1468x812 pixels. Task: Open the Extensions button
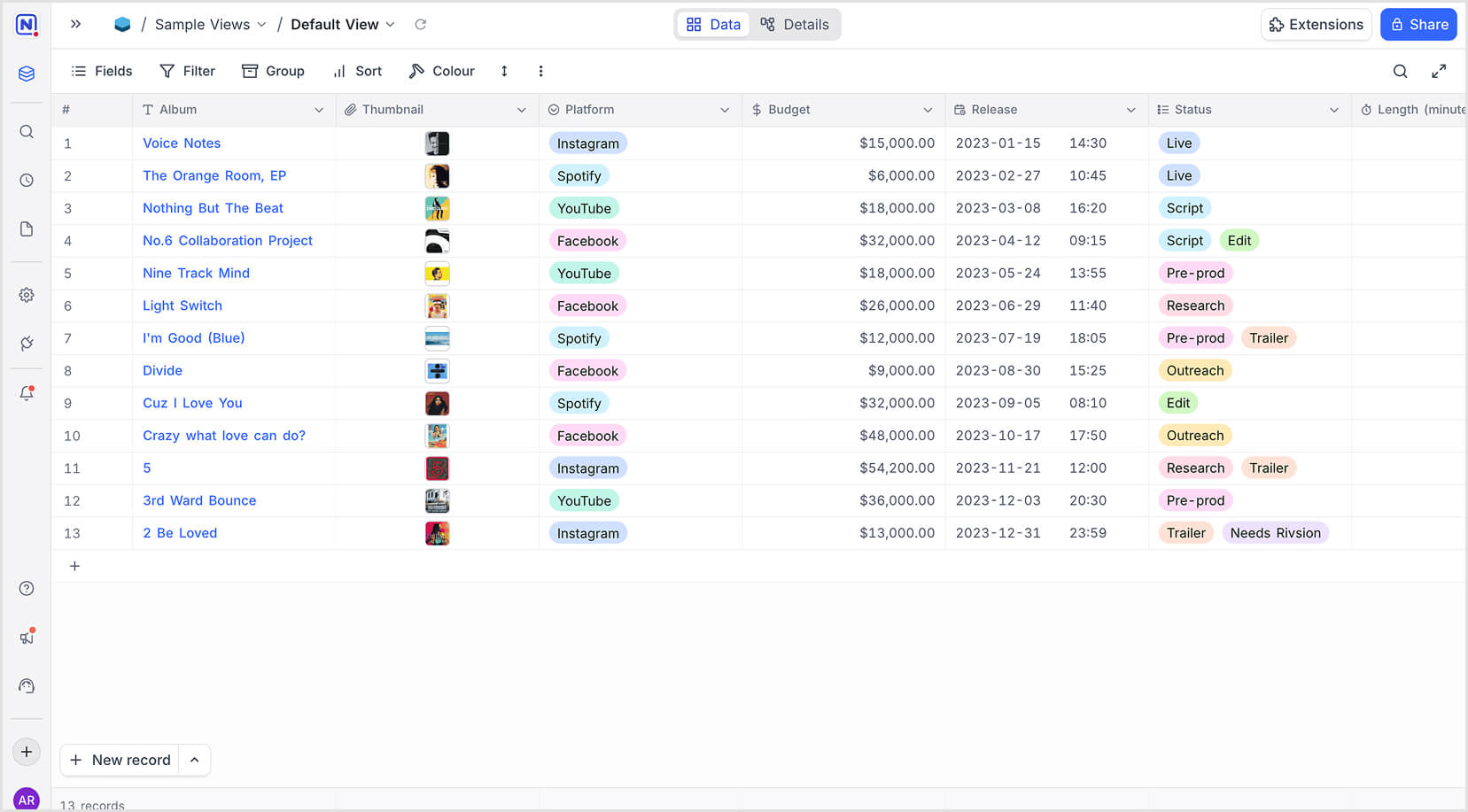tap(1316, 25)
